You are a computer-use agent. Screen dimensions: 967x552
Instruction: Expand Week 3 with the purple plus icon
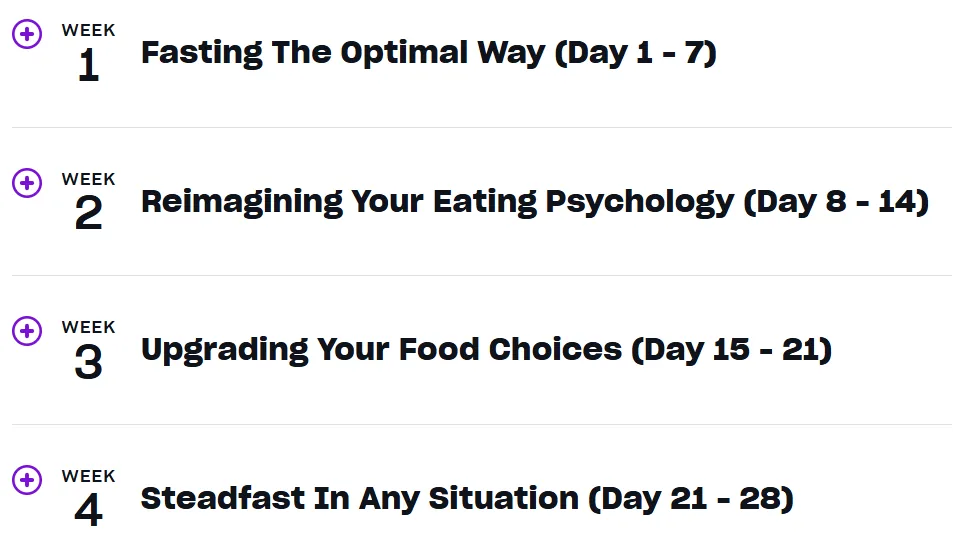[27, 331]
